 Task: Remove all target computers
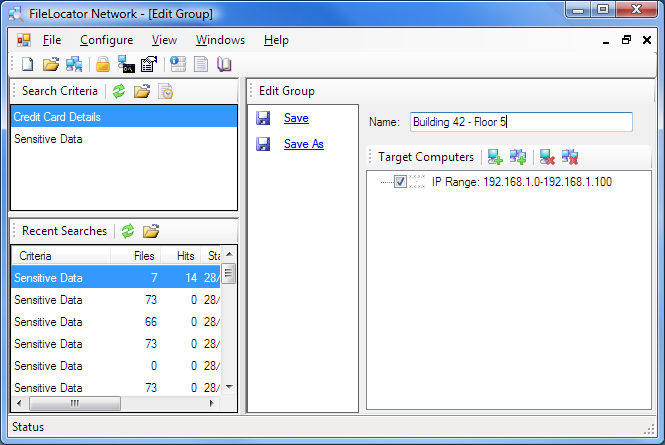pyautogui.click(x=570, y=157)
